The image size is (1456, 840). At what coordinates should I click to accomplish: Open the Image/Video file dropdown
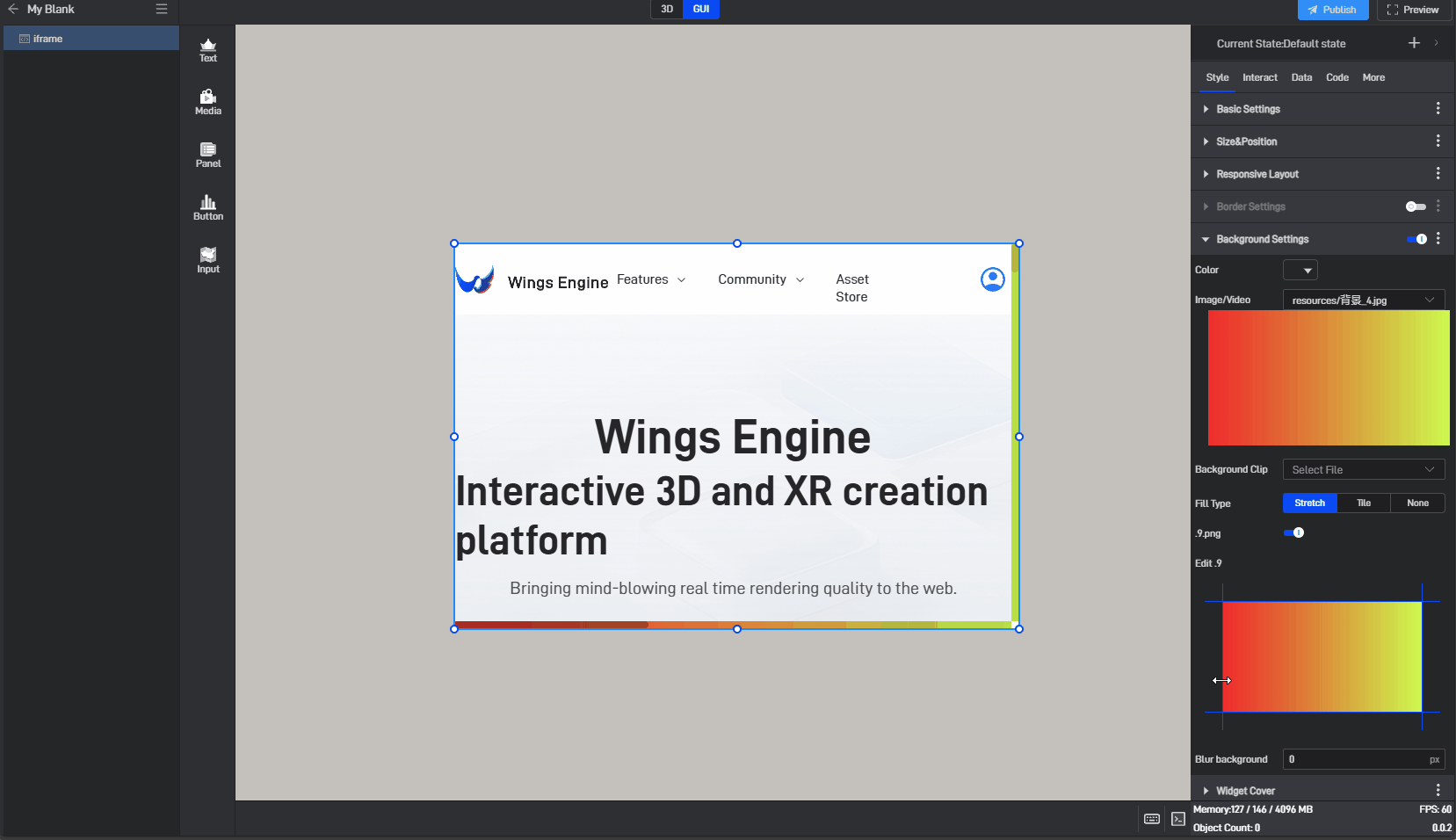coord(1364,300)
